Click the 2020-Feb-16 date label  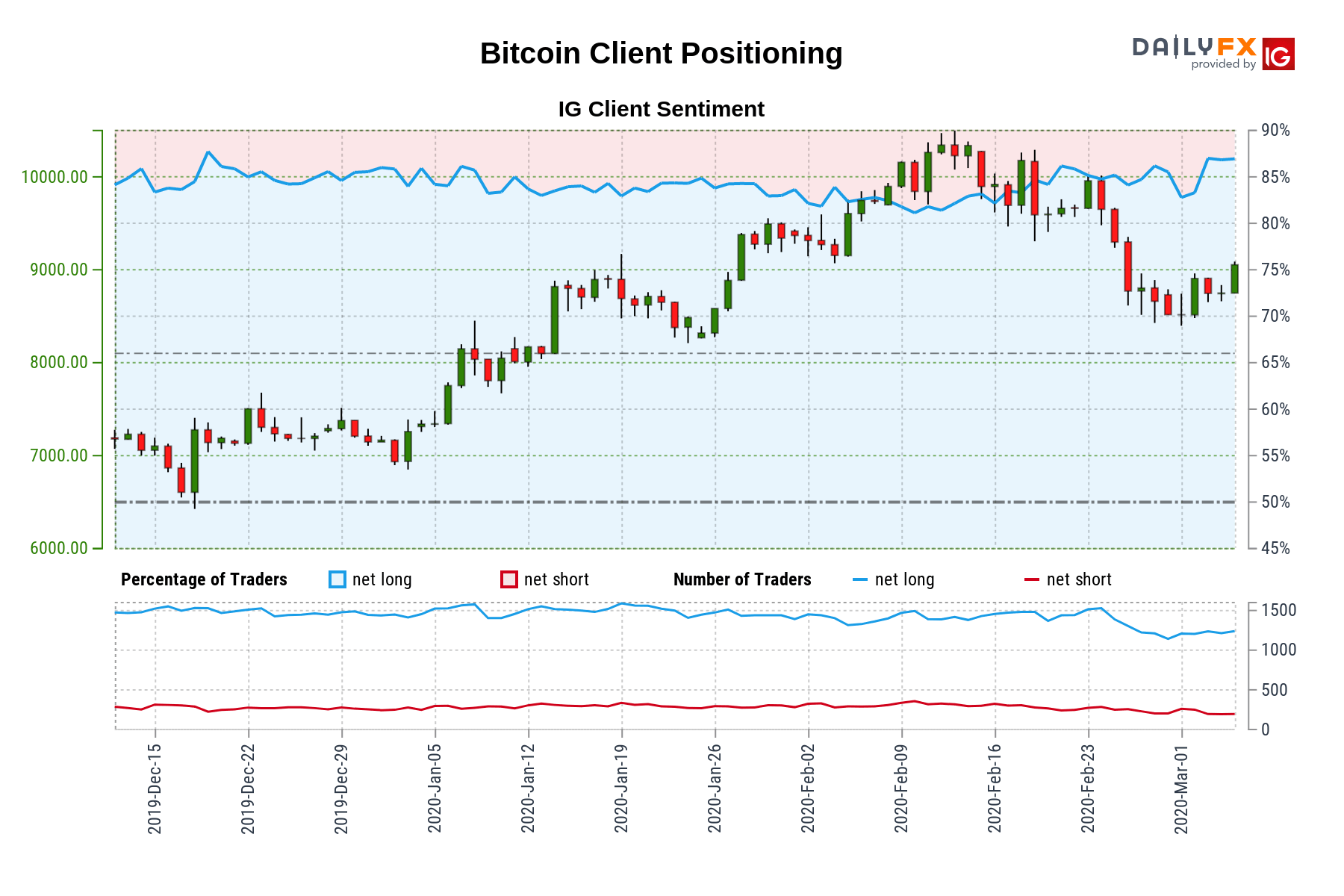click(x=995, y=788)
